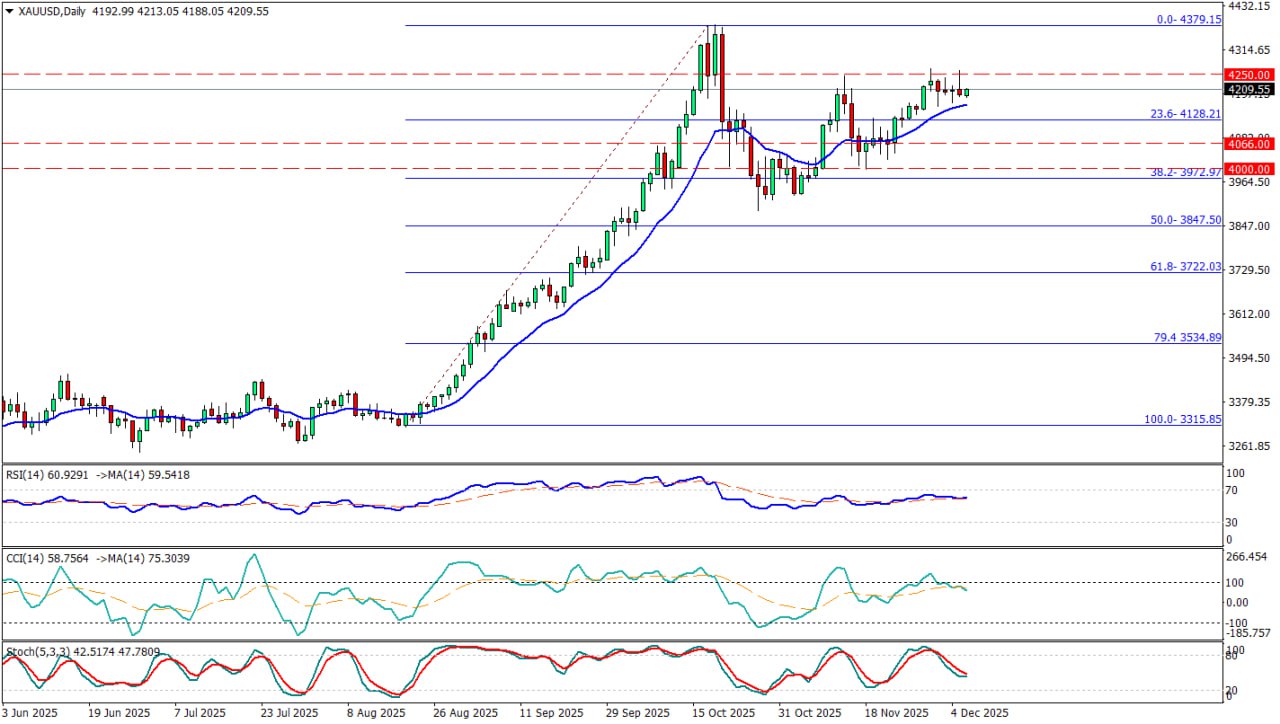
Task: Select the Fibonacci 50.0- 3847.50 label
Action: [x=1186, y=220]
